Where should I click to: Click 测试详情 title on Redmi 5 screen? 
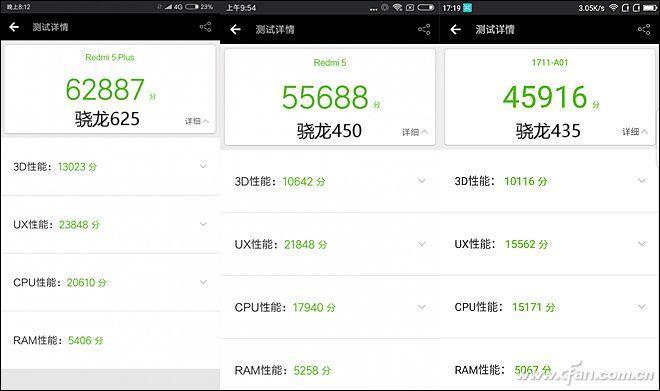[275, 29]
